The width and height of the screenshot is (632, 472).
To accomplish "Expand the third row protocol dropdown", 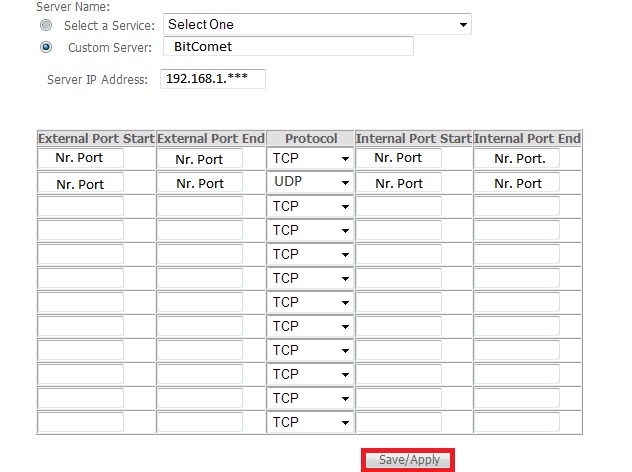I will point(310,206).
